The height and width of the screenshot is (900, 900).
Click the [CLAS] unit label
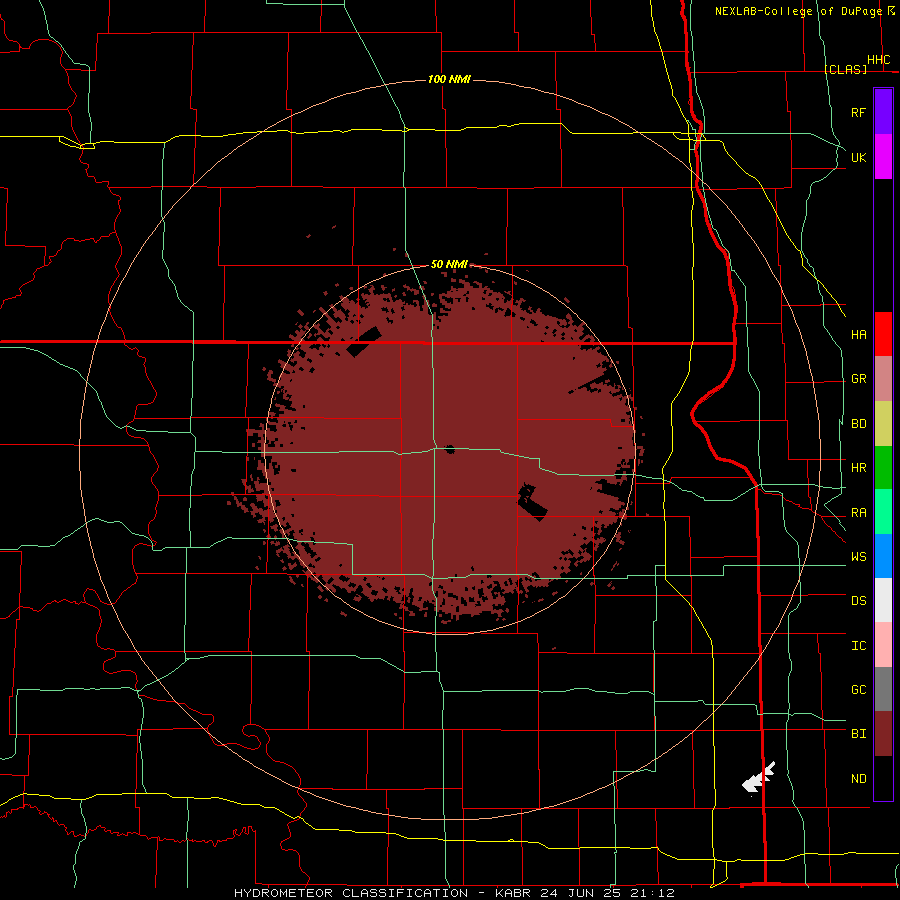(845, 69)
